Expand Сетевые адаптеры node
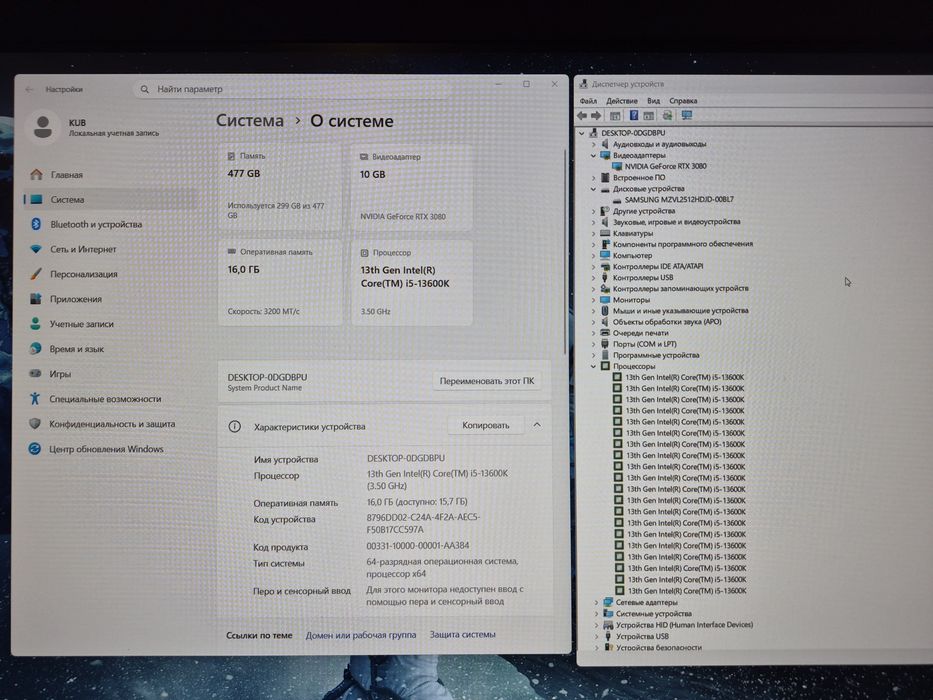 coord(596,602)
